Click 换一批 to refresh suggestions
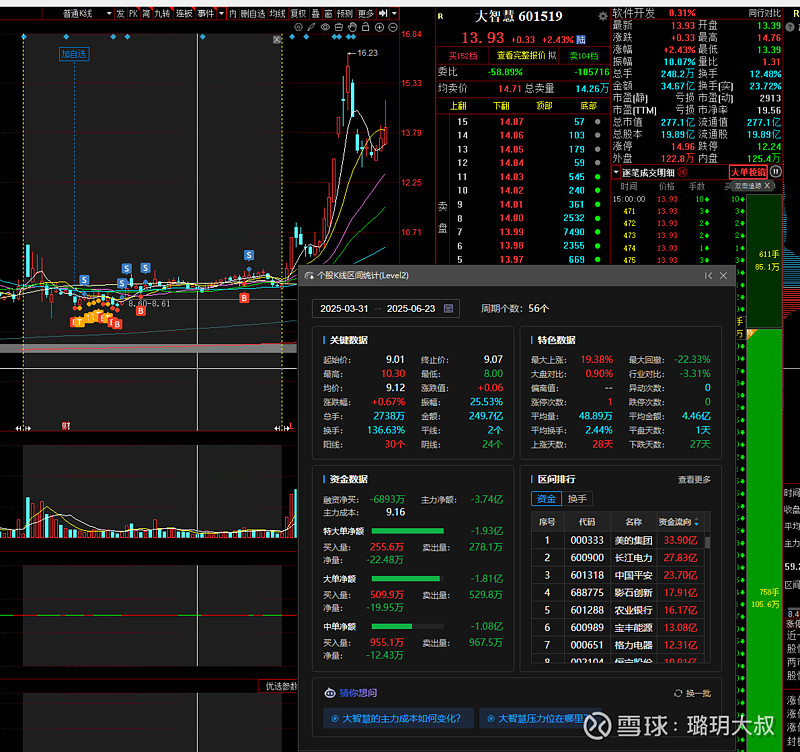Screen dimensions: 800x752 coord(692,693)
